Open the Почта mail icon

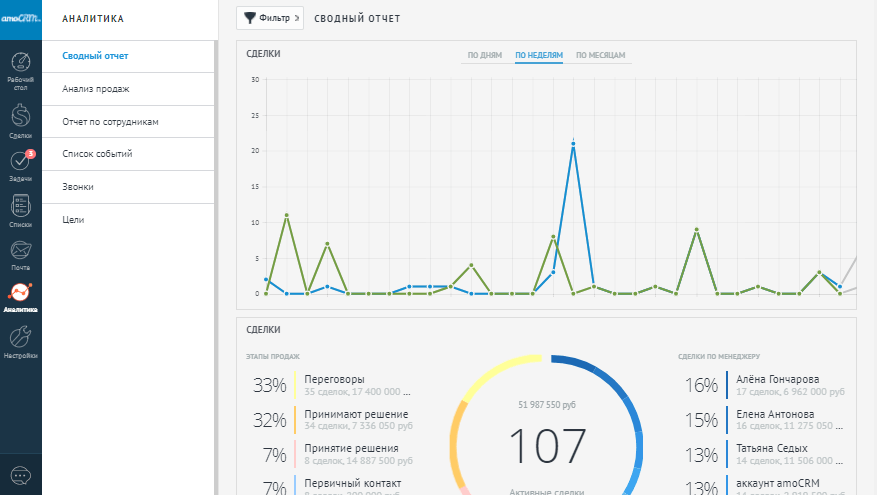click(20, 255)
